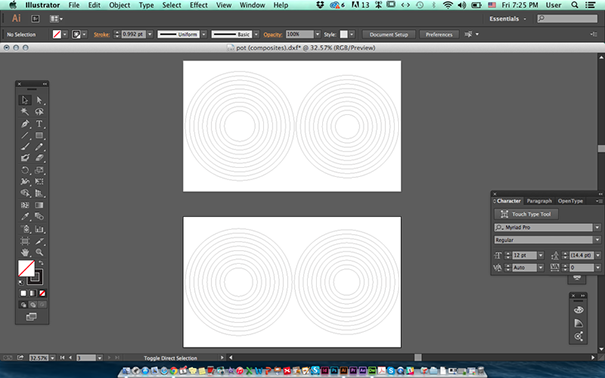
Task: Select the Gradient tool
Action: tap(39, 205)
